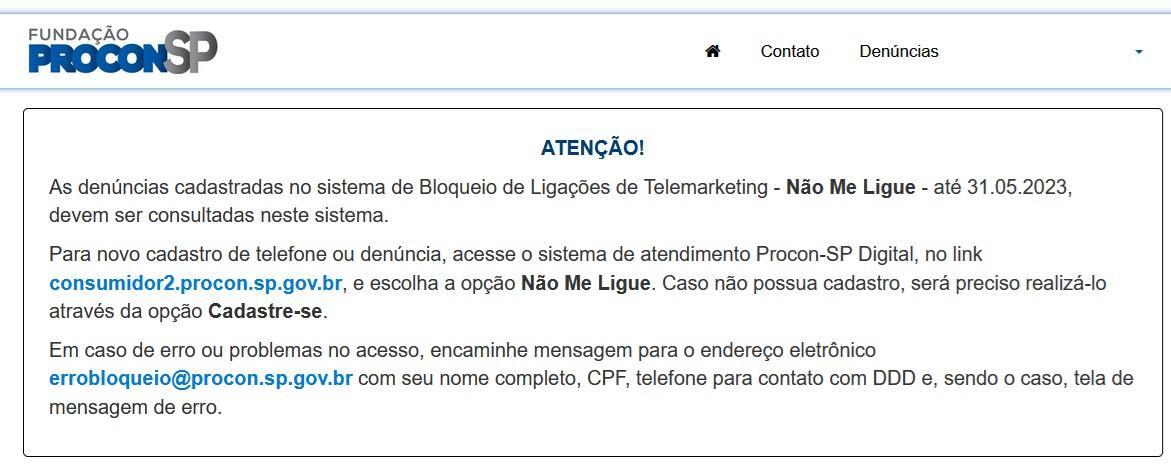Open the Denúncias menu item
The width and height of the screenshot is (1171, 469).
point(898,52)
